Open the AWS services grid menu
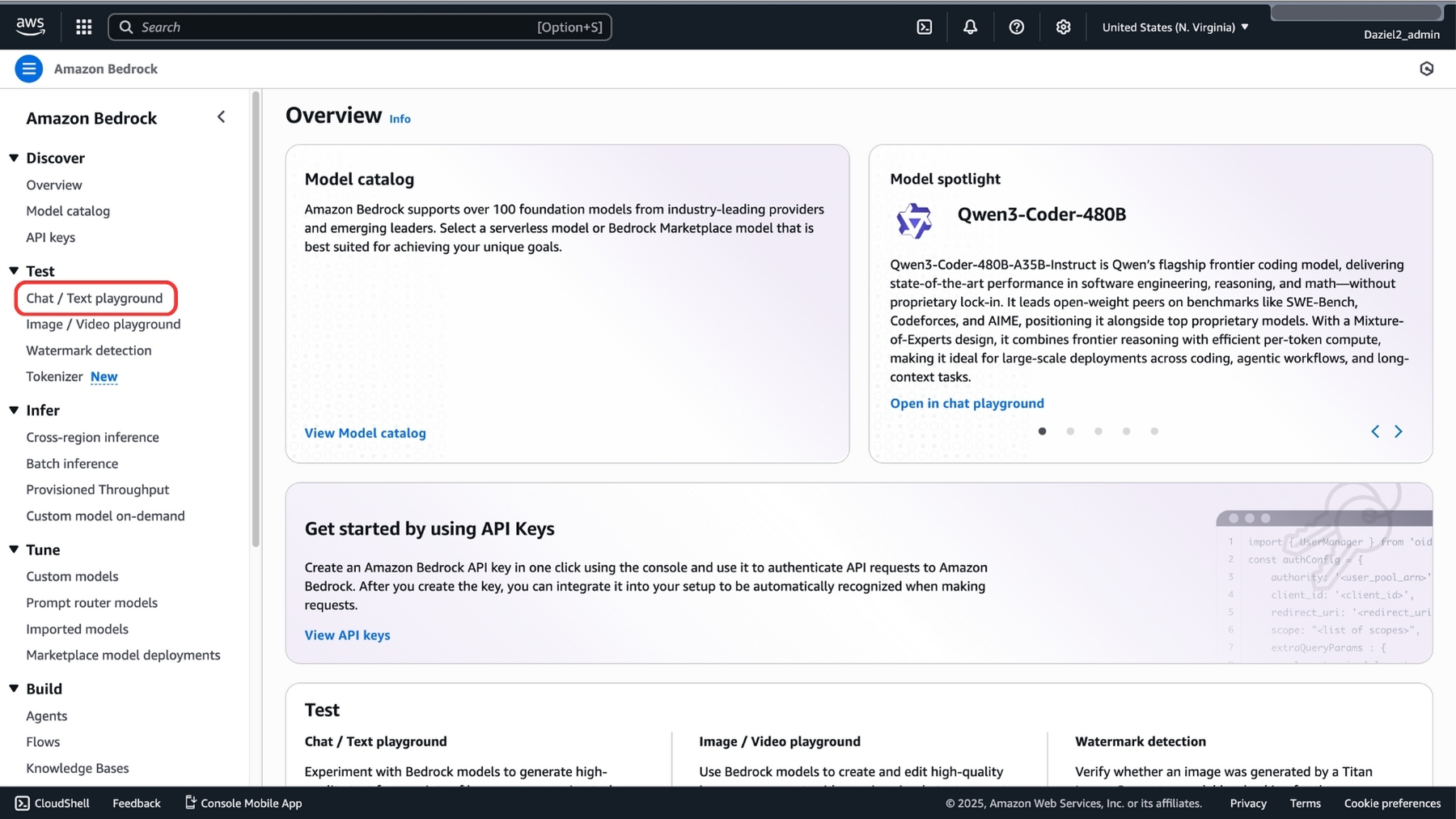The image size is (1456, 819). click(x=83, y=27)
